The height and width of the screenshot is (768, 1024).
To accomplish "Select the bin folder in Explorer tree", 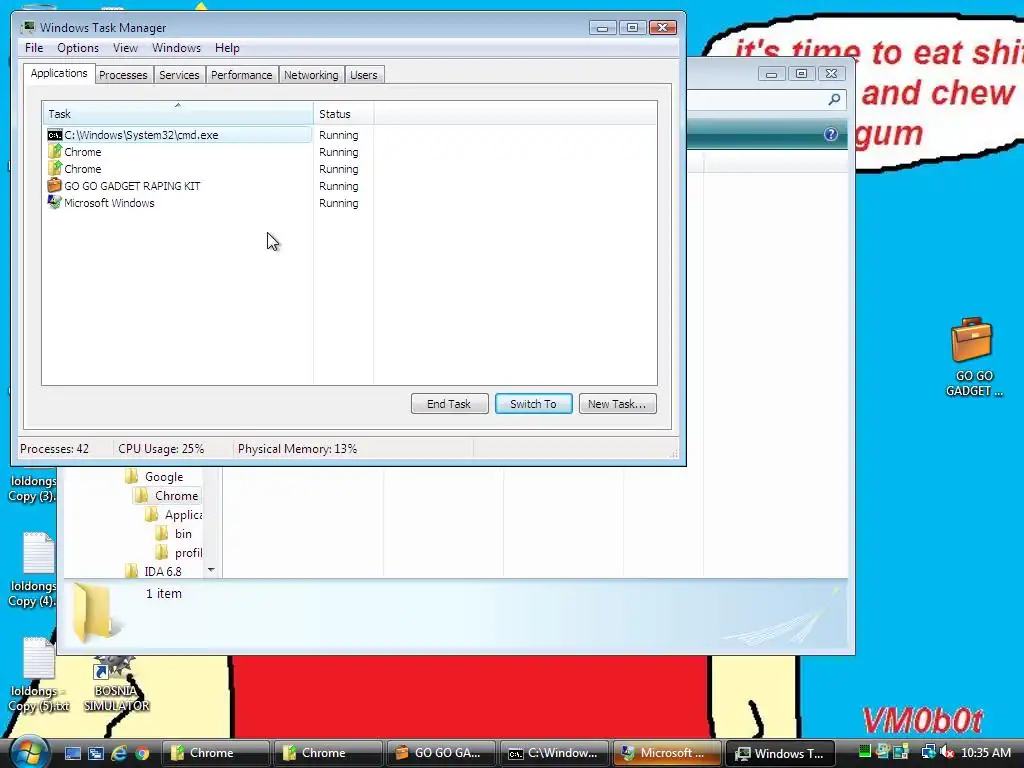I will pos(174,534).
